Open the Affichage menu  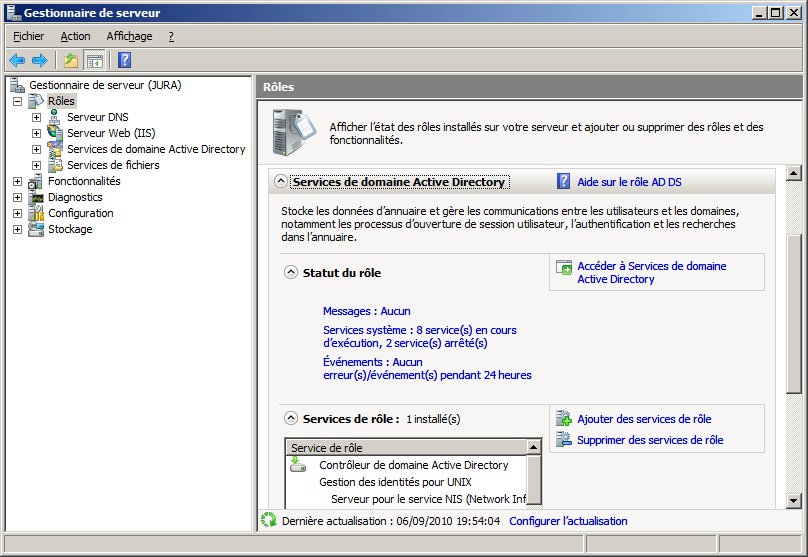point(129,36)
